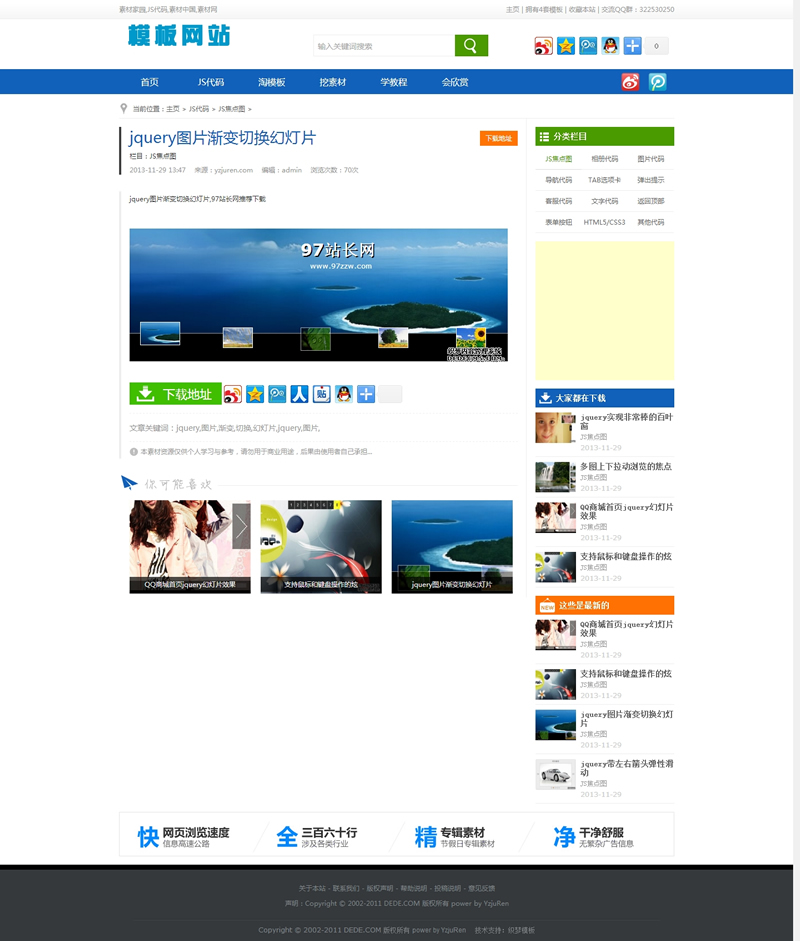Click QZone star icon beside green download button
Screen dimensions: 800x941
click(255, 394)
